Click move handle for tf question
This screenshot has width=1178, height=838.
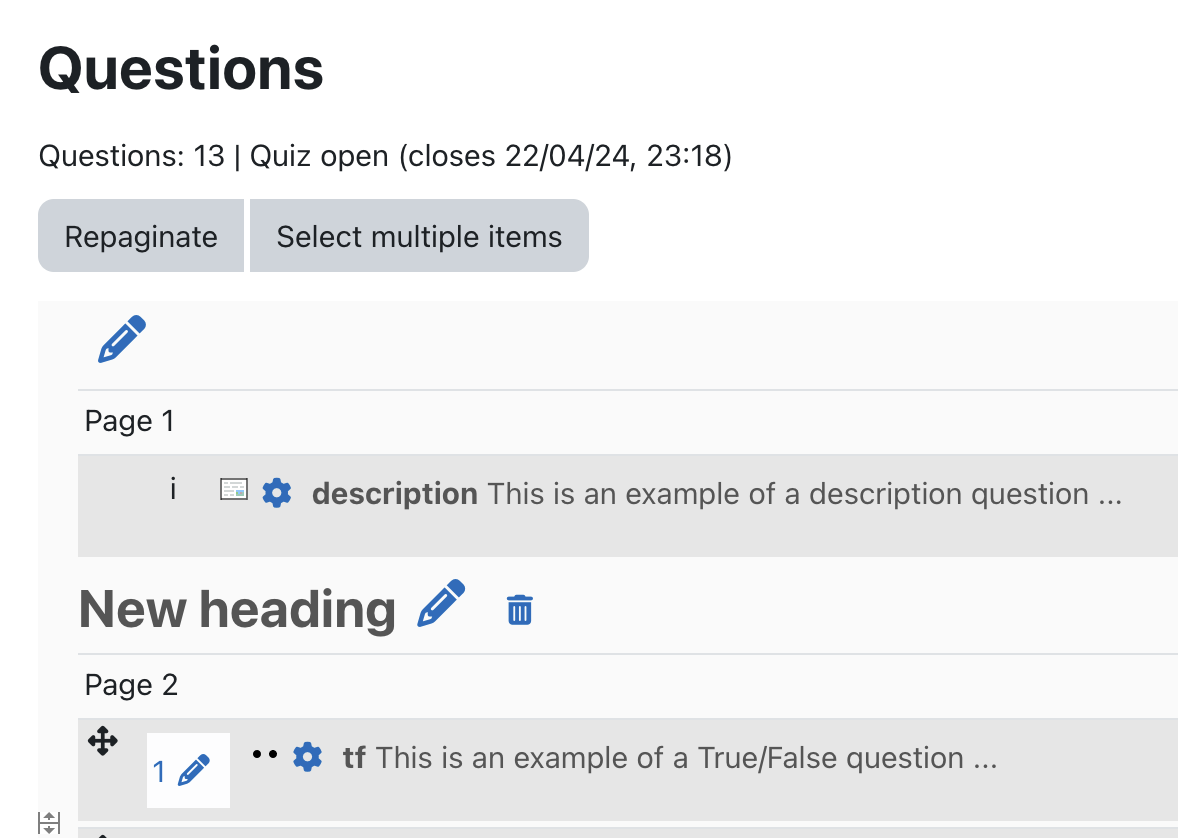[103, 741]
